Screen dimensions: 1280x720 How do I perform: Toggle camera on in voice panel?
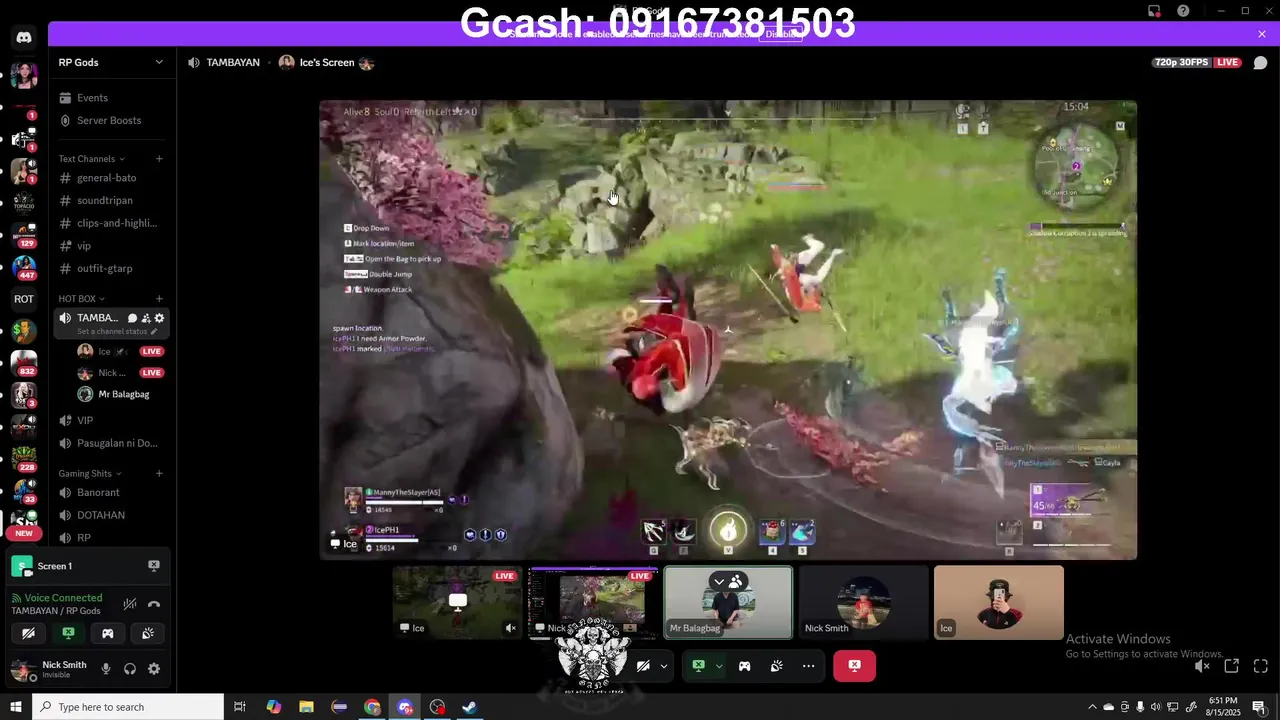pyautogui.click(x=28, y=633)
